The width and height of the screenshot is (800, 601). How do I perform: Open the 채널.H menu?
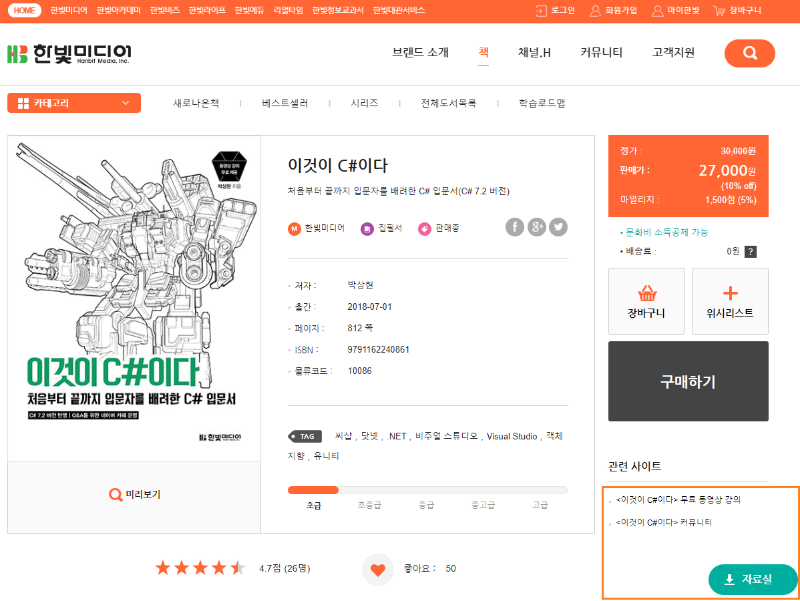coord(534,53)
